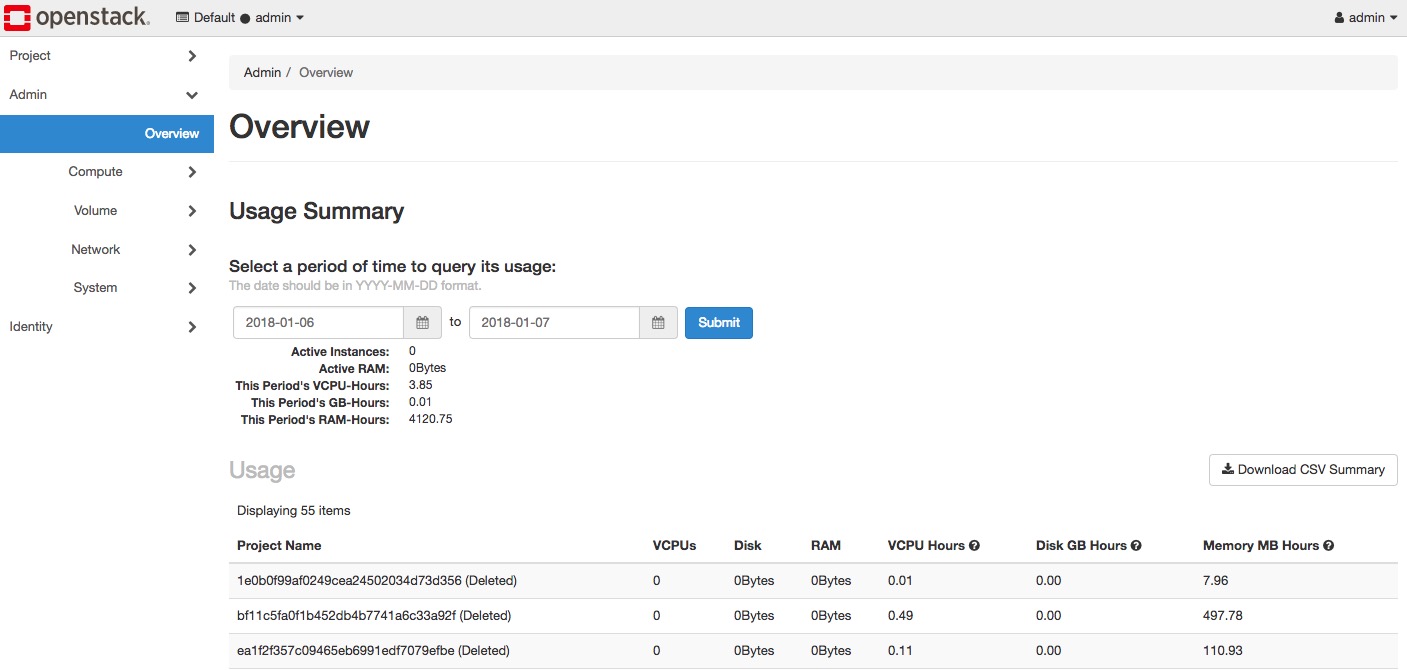
Task: Click the VCPU Hours help icon
Action: click(974, 546)
